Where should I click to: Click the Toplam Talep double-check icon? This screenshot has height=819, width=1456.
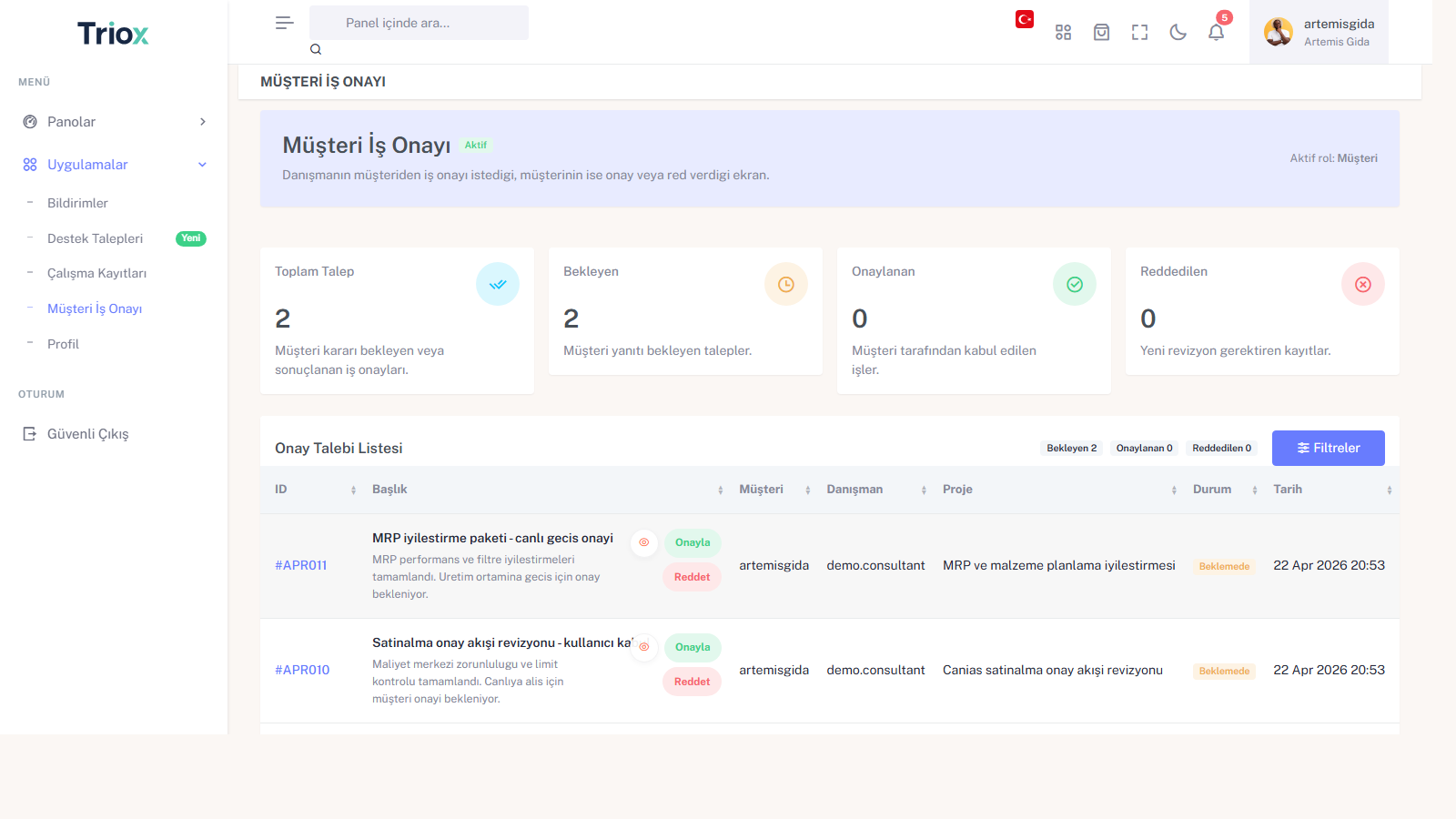coord(498,284)
